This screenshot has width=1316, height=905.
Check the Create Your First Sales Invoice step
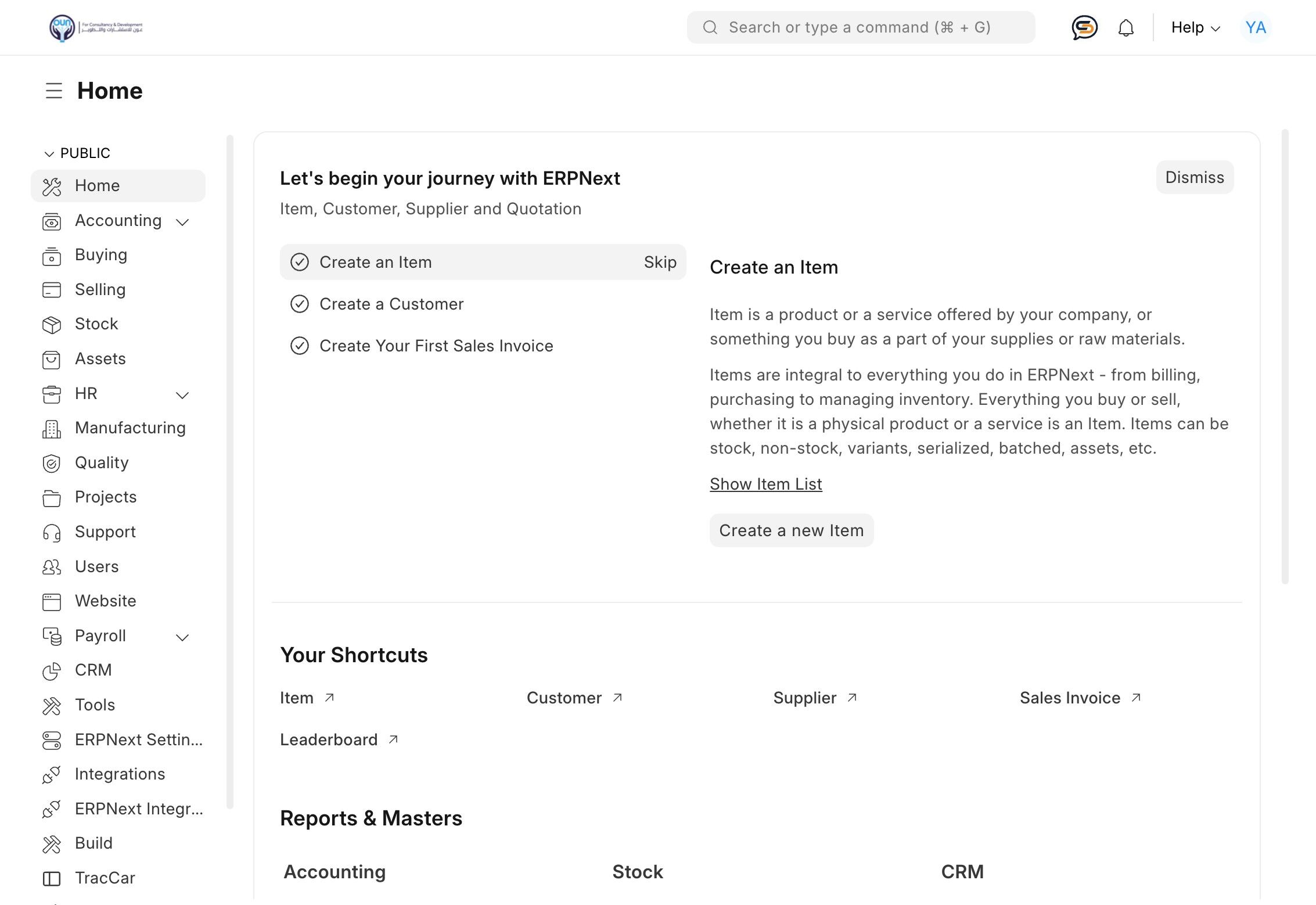pos(300,346)
